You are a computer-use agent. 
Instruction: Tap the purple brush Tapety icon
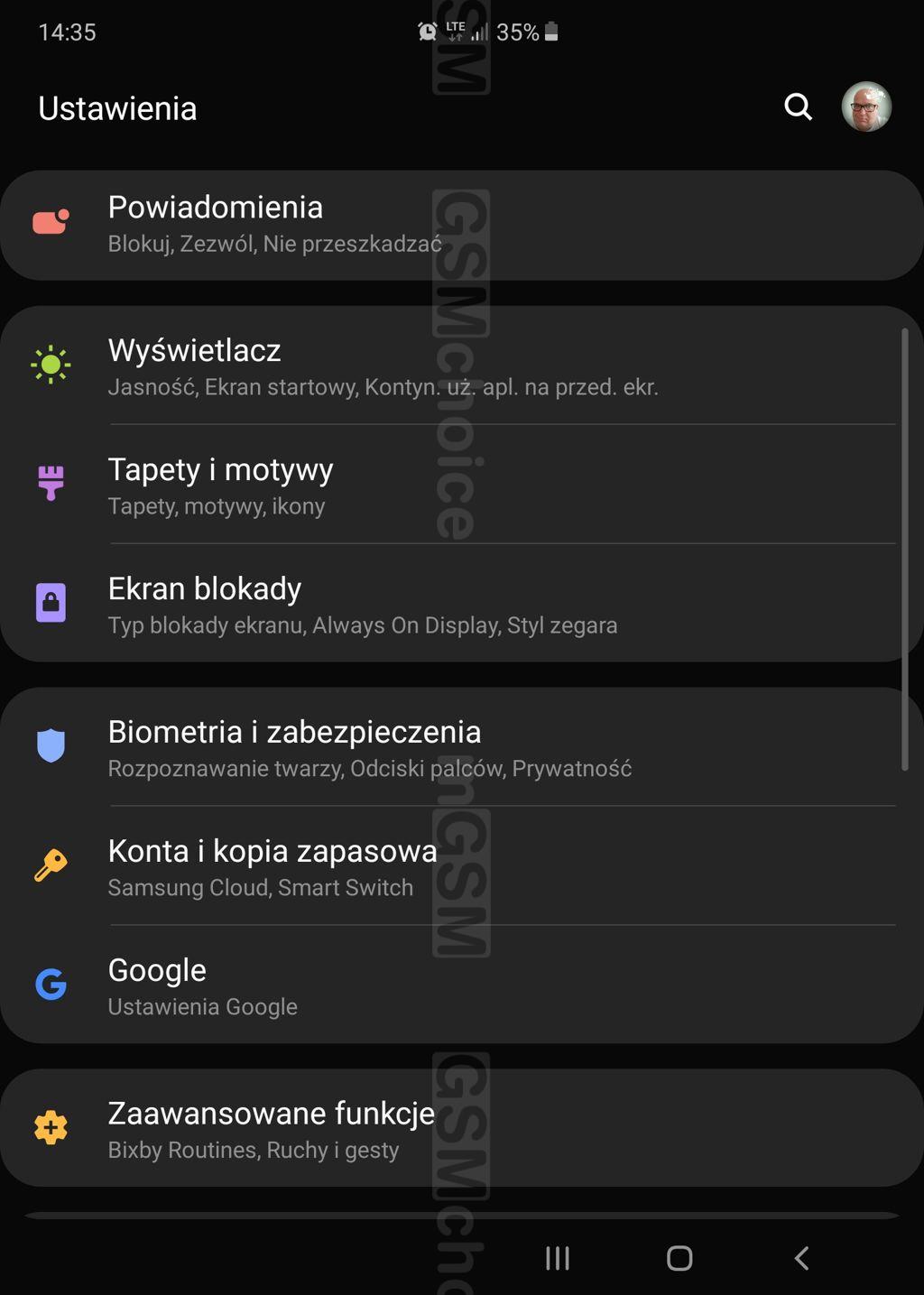click(51, 483)
